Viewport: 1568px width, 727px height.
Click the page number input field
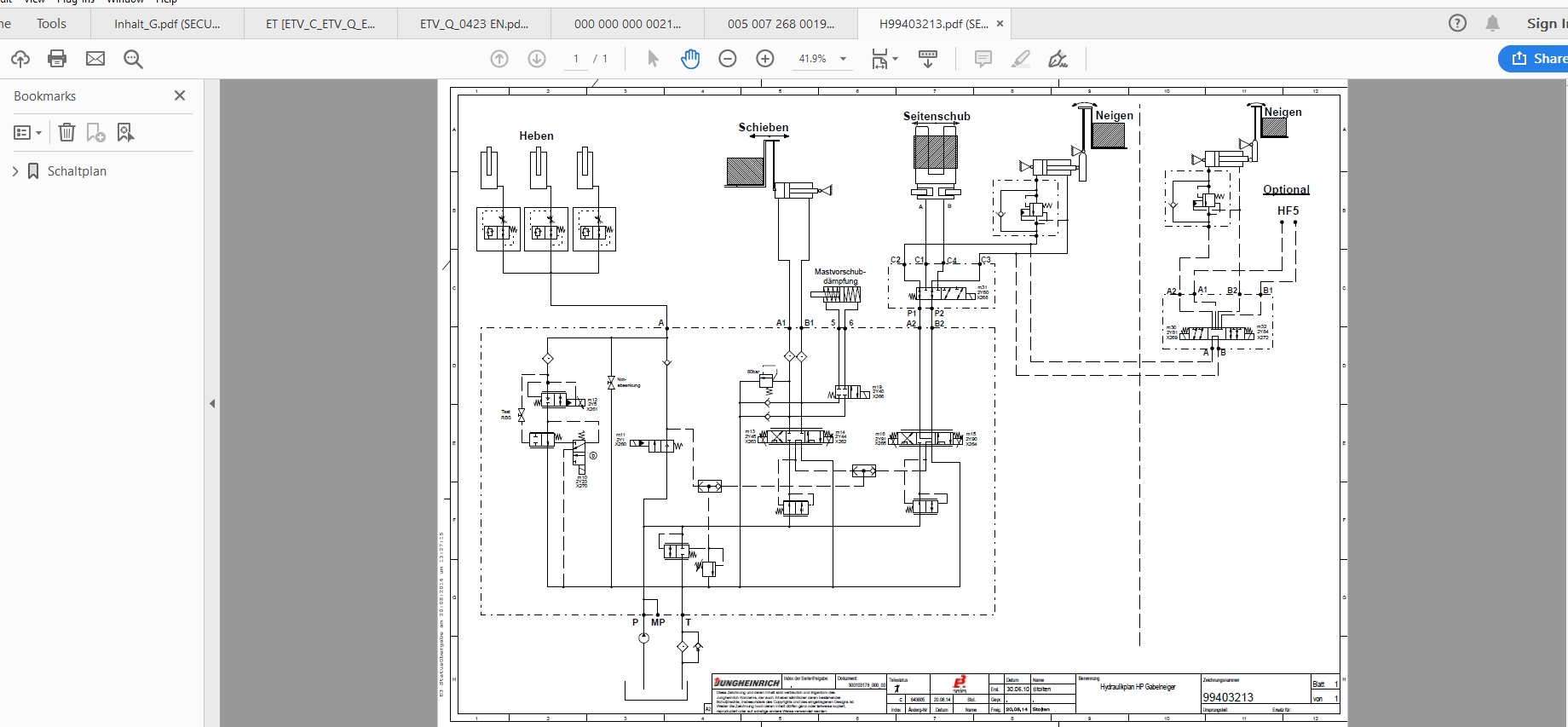(x=576, y=59)
